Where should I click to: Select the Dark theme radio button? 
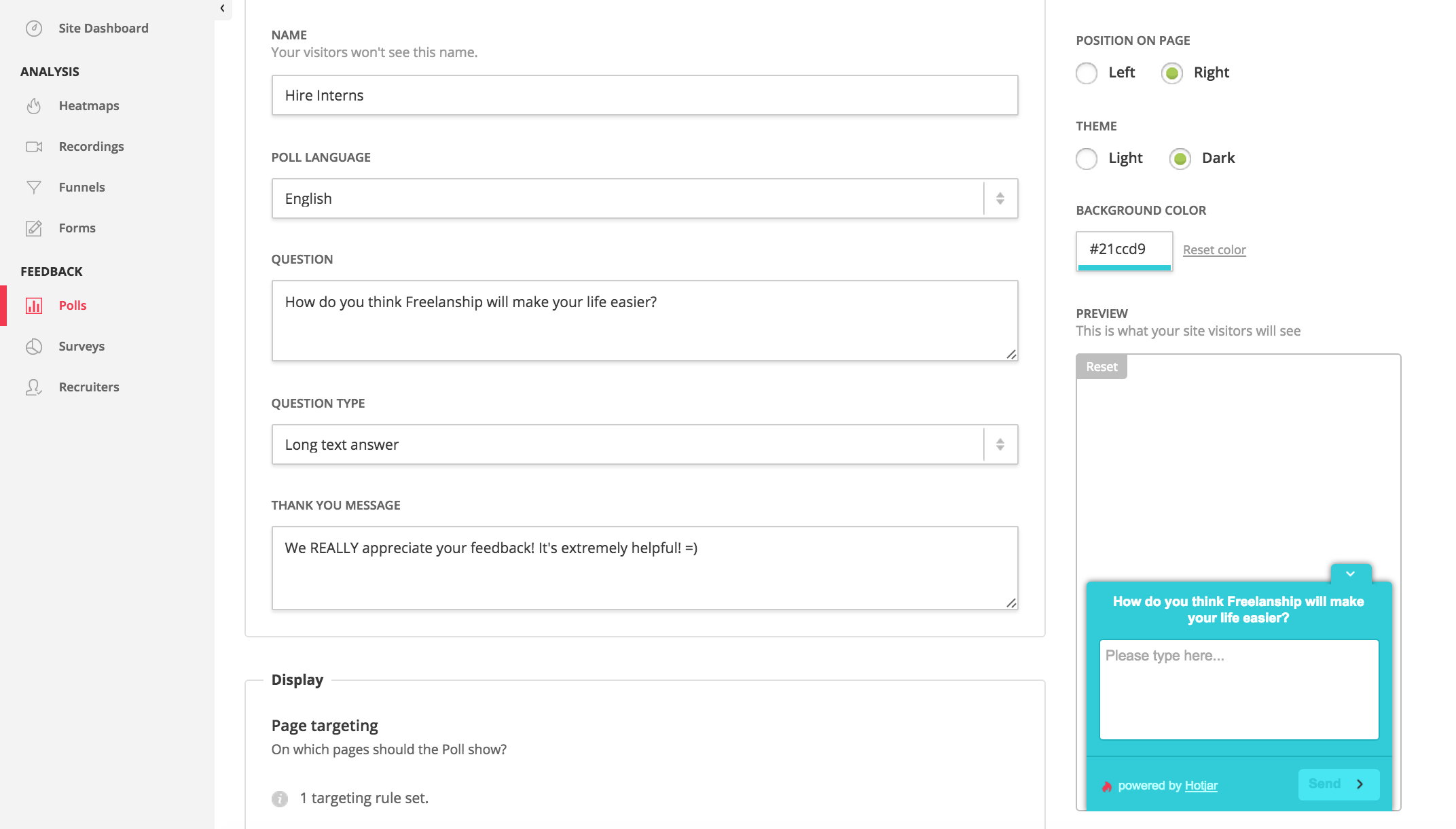click(1180, 159)
